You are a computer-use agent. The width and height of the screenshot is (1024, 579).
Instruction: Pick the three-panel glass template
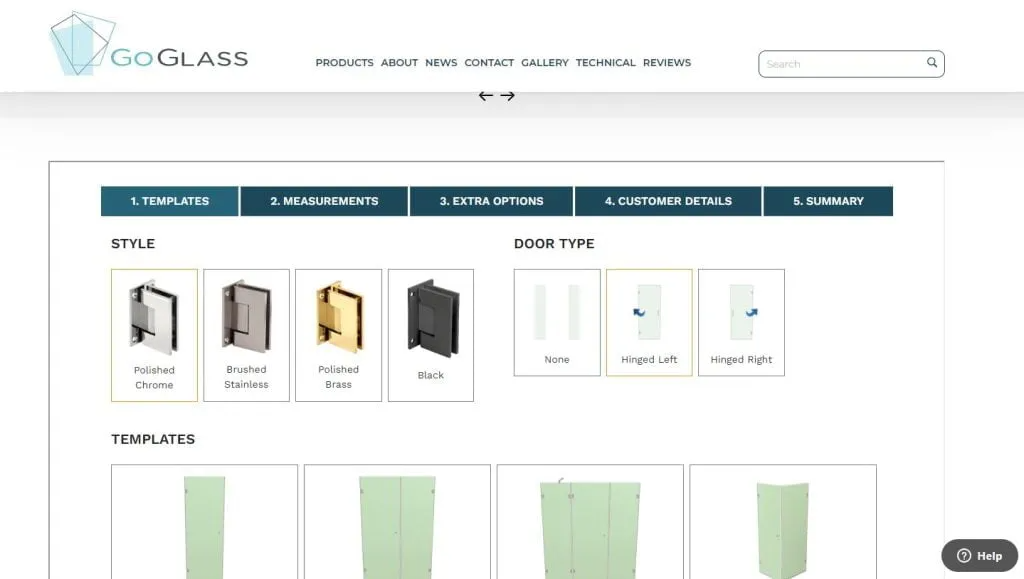pos(590,522)
